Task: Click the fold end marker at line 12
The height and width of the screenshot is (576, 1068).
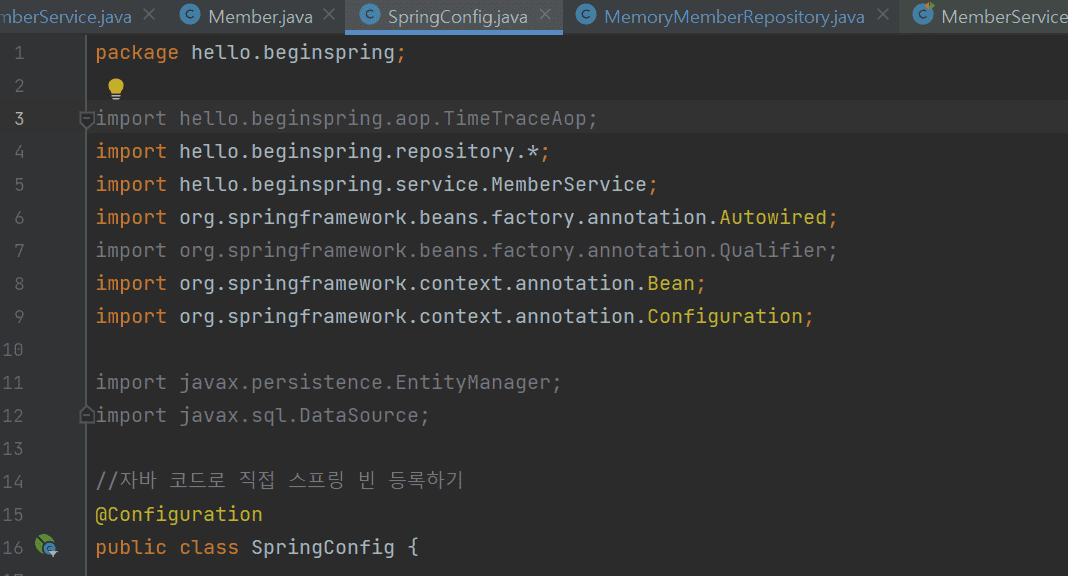Action: click(87, 414)
